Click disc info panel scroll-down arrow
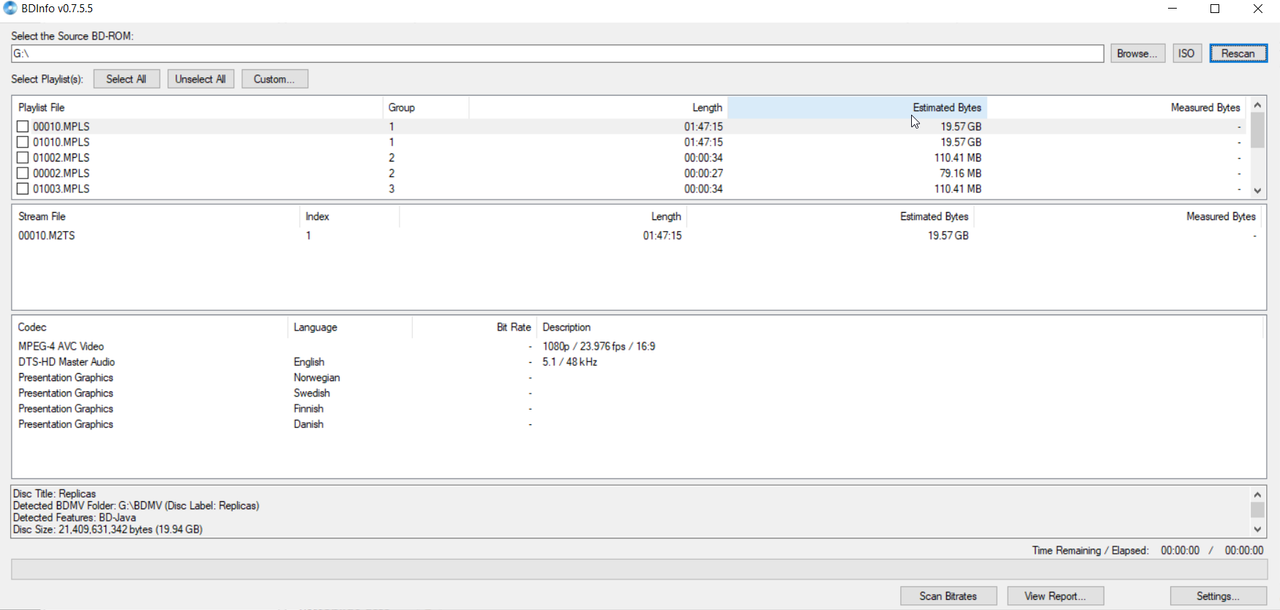The height and width of the screenshot is (610, 1280). tap(1258, 529)
